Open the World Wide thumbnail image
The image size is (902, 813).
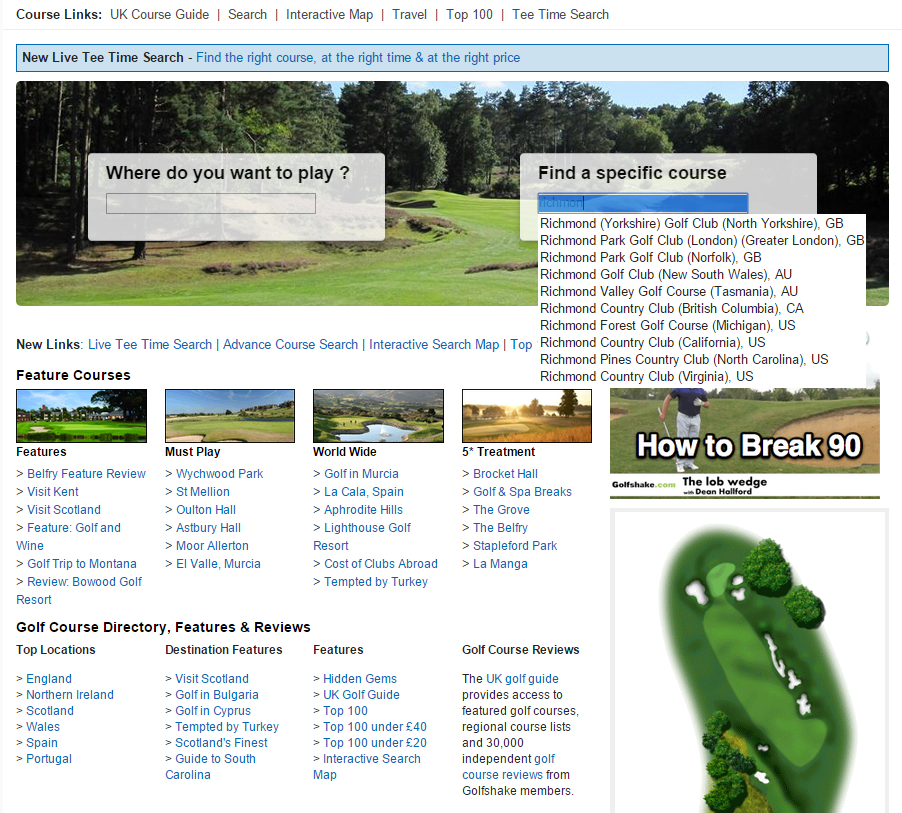tap(378, 416)
